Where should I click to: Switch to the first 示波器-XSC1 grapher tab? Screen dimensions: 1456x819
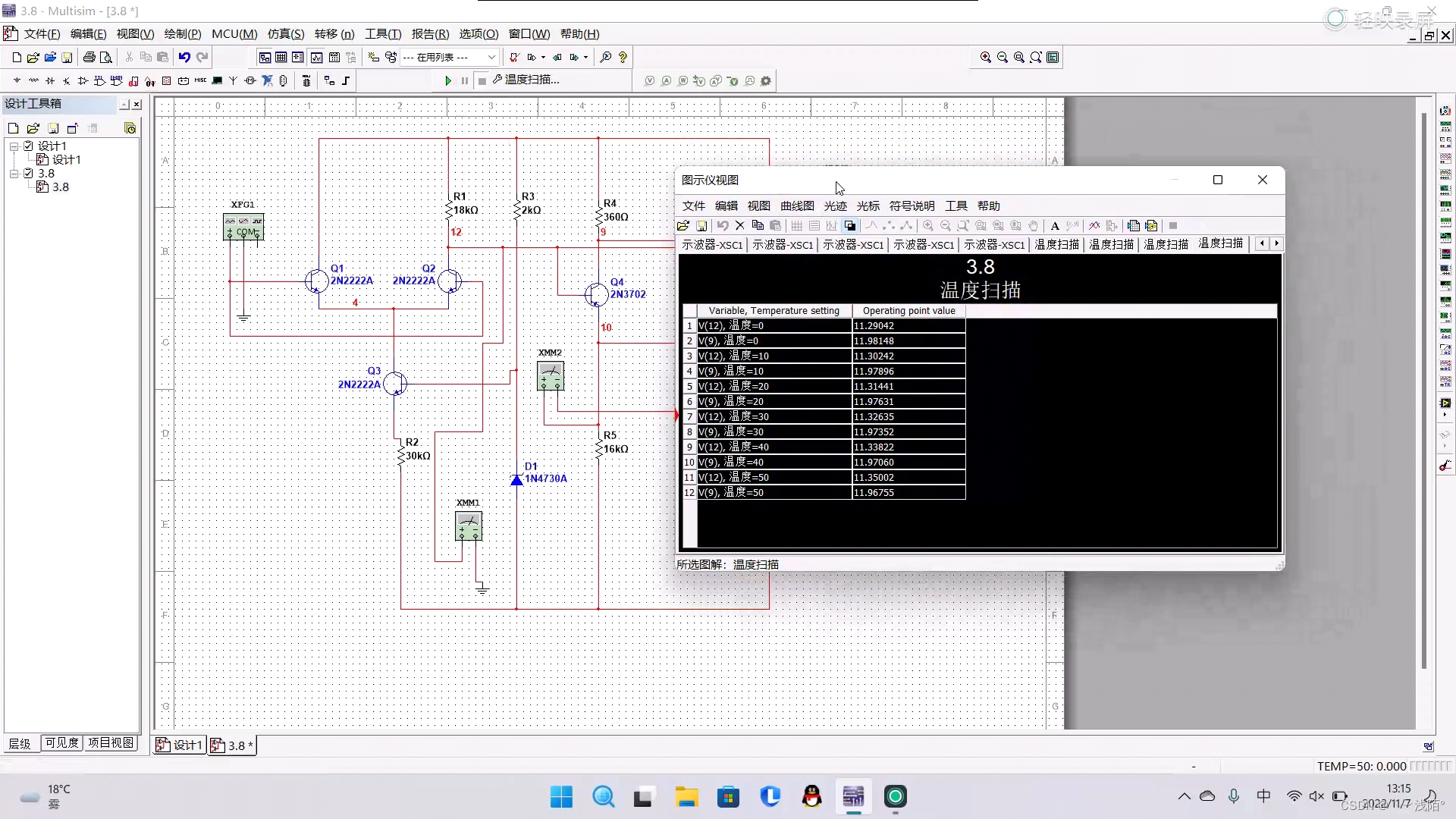(x=711, y=244)
